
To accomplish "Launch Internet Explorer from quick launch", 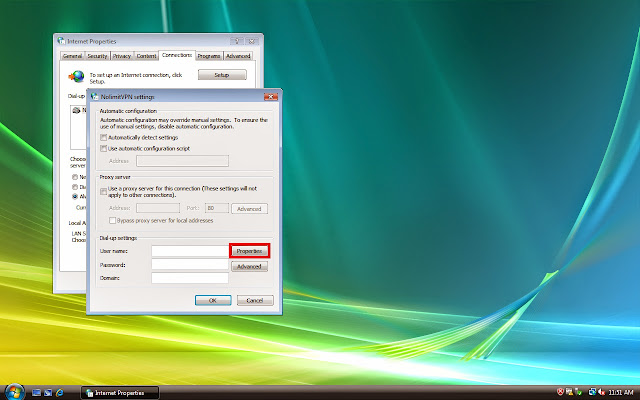I will tap(60, 393).
